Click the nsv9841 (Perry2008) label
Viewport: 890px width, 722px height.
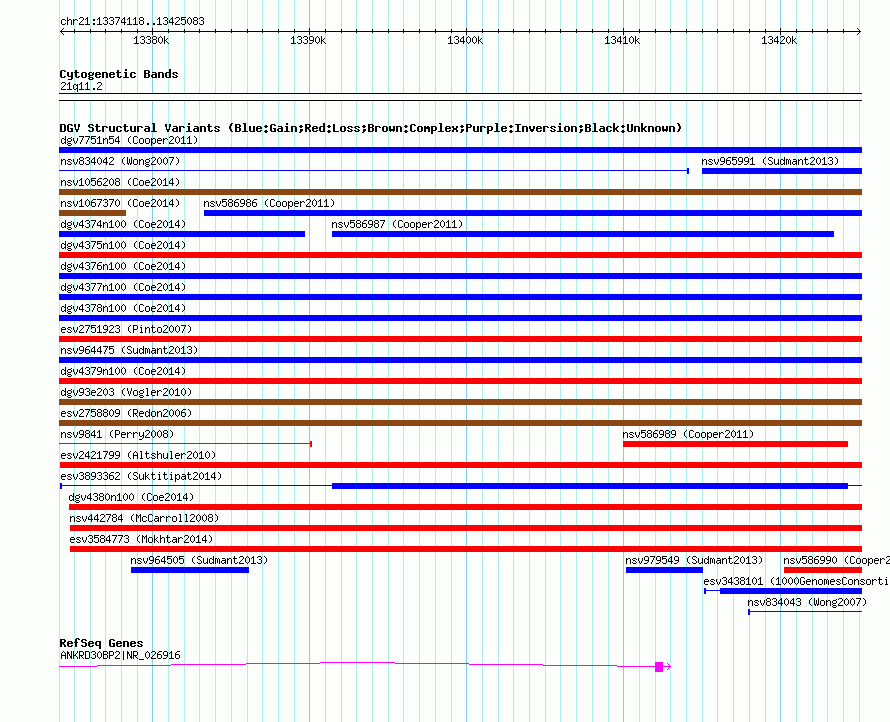click(x=117, y=434)
